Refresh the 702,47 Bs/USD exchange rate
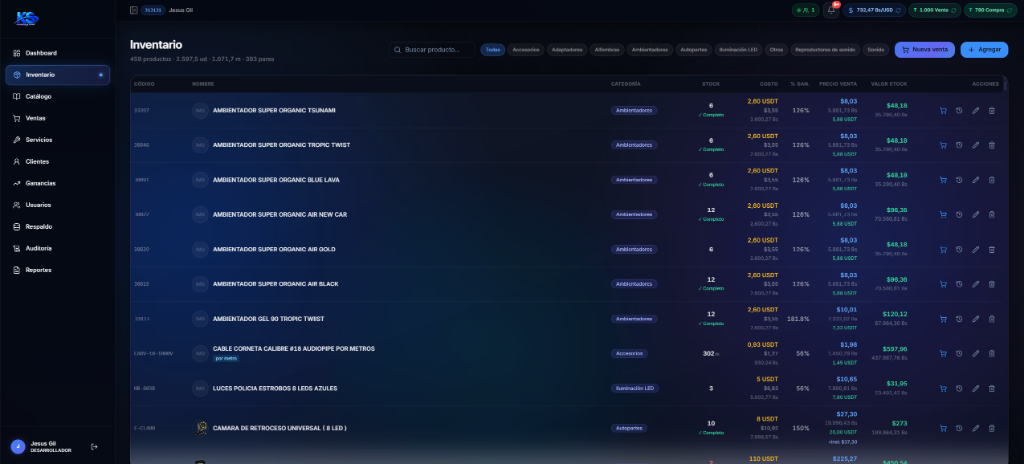1024x464 pixels. point(898,10)
